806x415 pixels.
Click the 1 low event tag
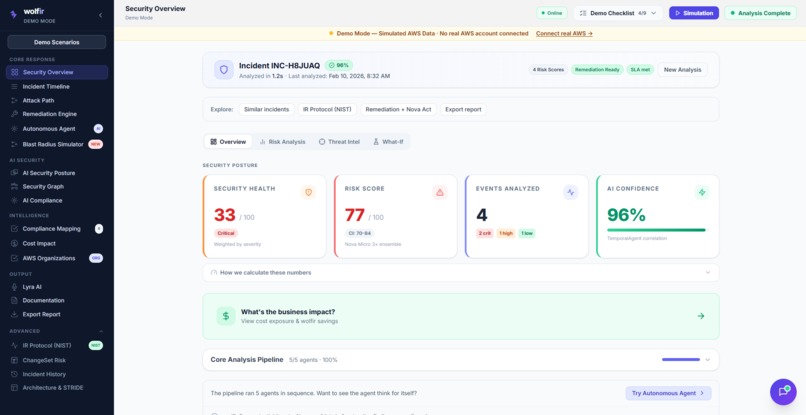click(527, 233)
